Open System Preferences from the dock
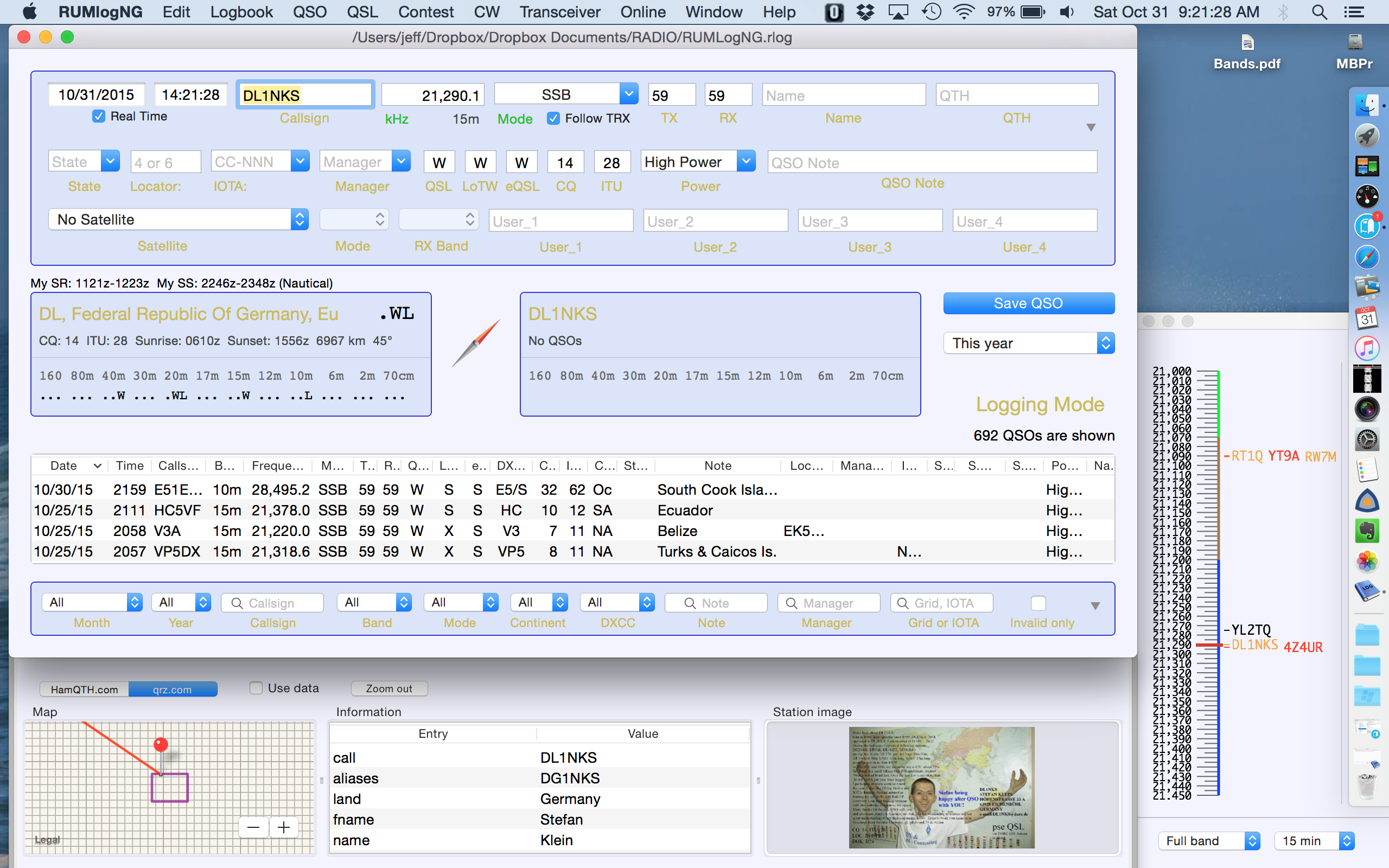 [1367, 441]
